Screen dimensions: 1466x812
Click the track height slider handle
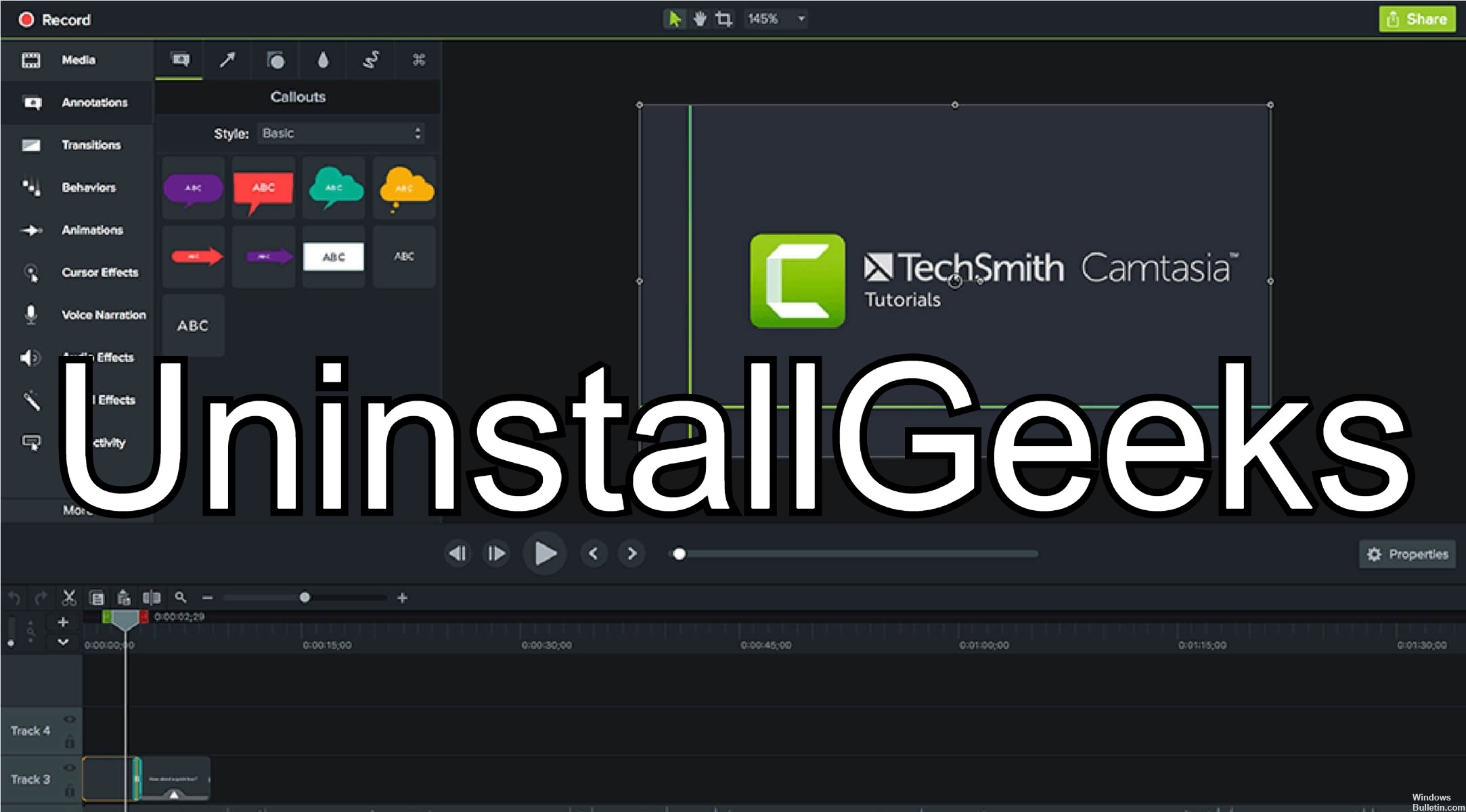point(11,643)
